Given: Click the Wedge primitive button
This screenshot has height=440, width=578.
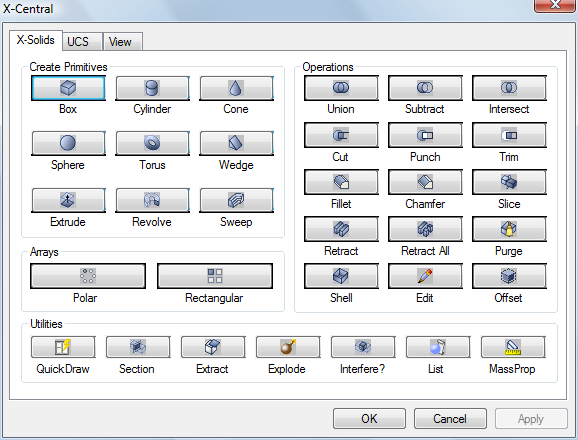Looking at the screenshot, I should (236, 143).
